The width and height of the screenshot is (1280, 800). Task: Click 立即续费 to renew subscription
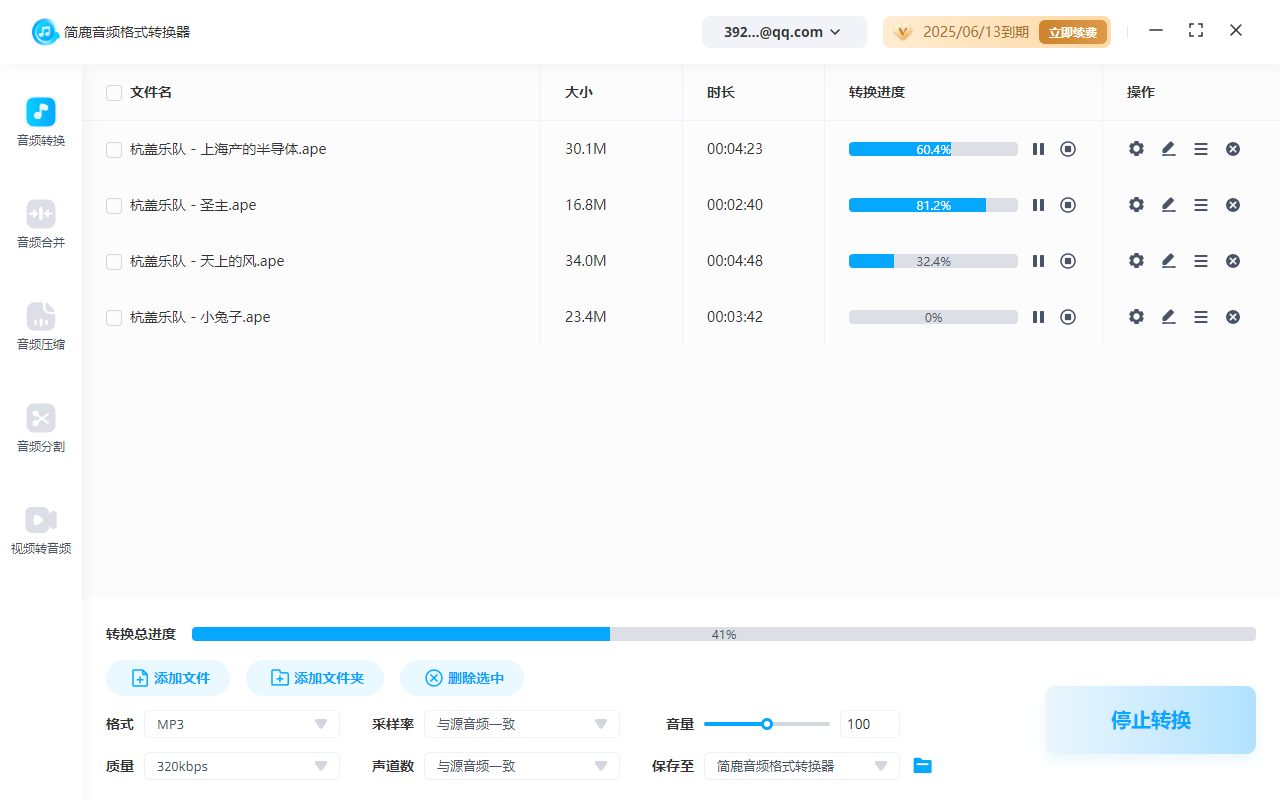point(1072,31)
